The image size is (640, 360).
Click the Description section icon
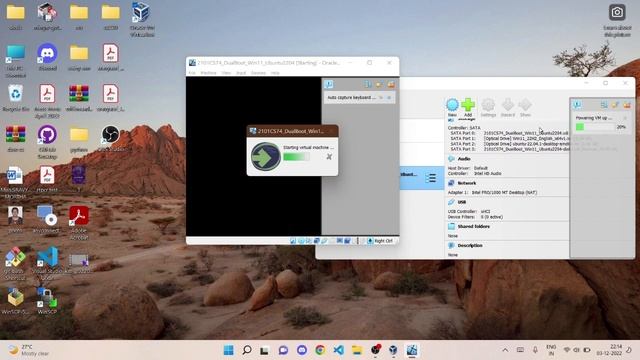451,246
